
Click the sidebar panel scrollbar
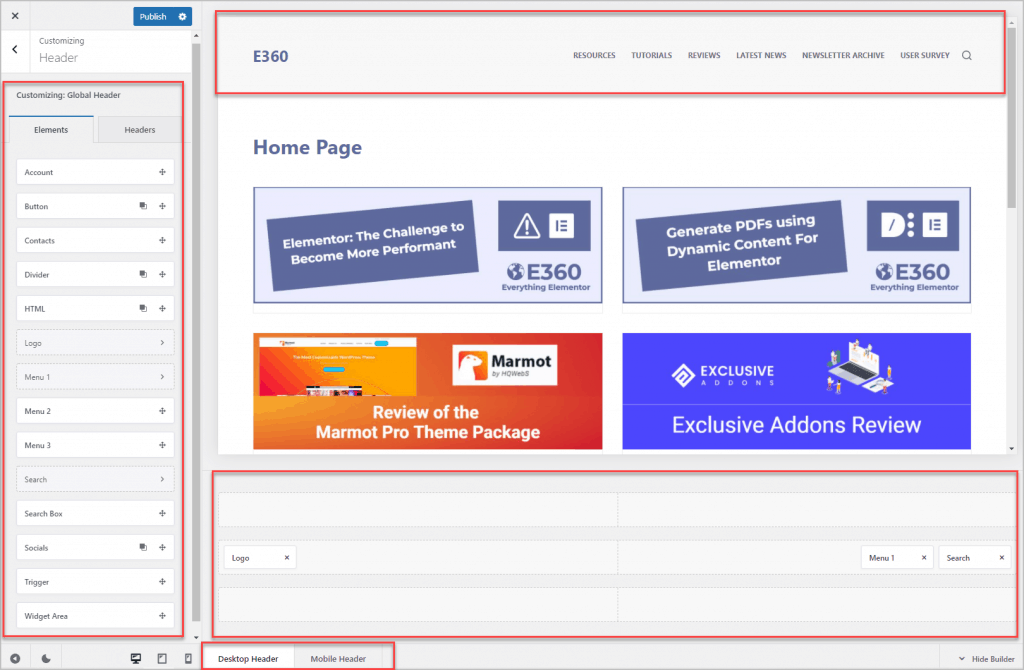click(x=196, y=333)
